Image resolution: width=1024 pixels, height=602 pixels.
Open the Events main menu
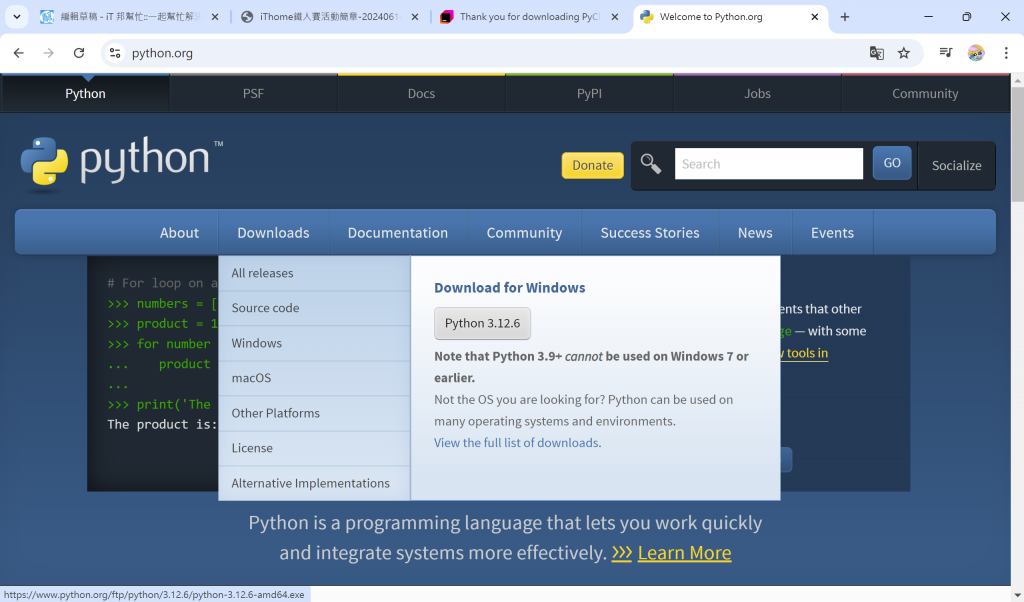pos(832,232)
